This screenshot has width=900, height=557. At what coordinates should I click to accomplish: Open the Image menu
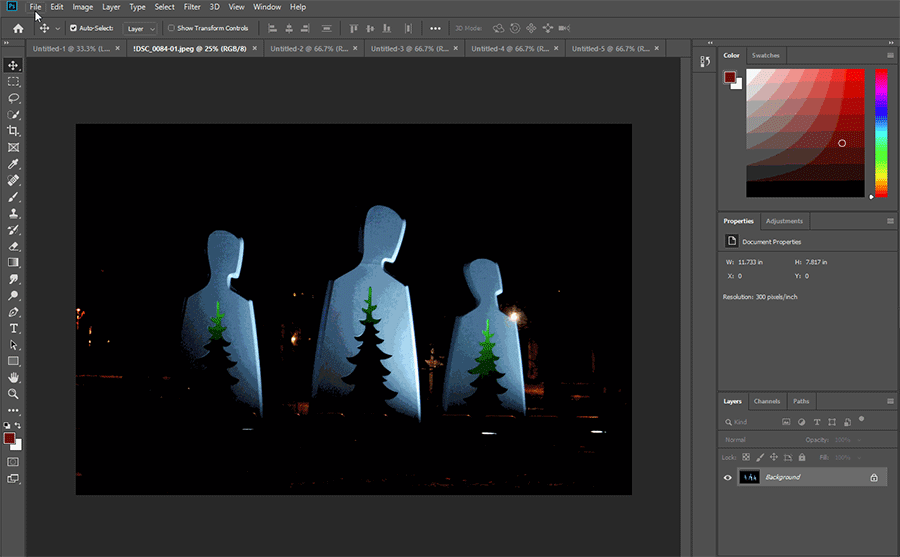coord(83,7)
